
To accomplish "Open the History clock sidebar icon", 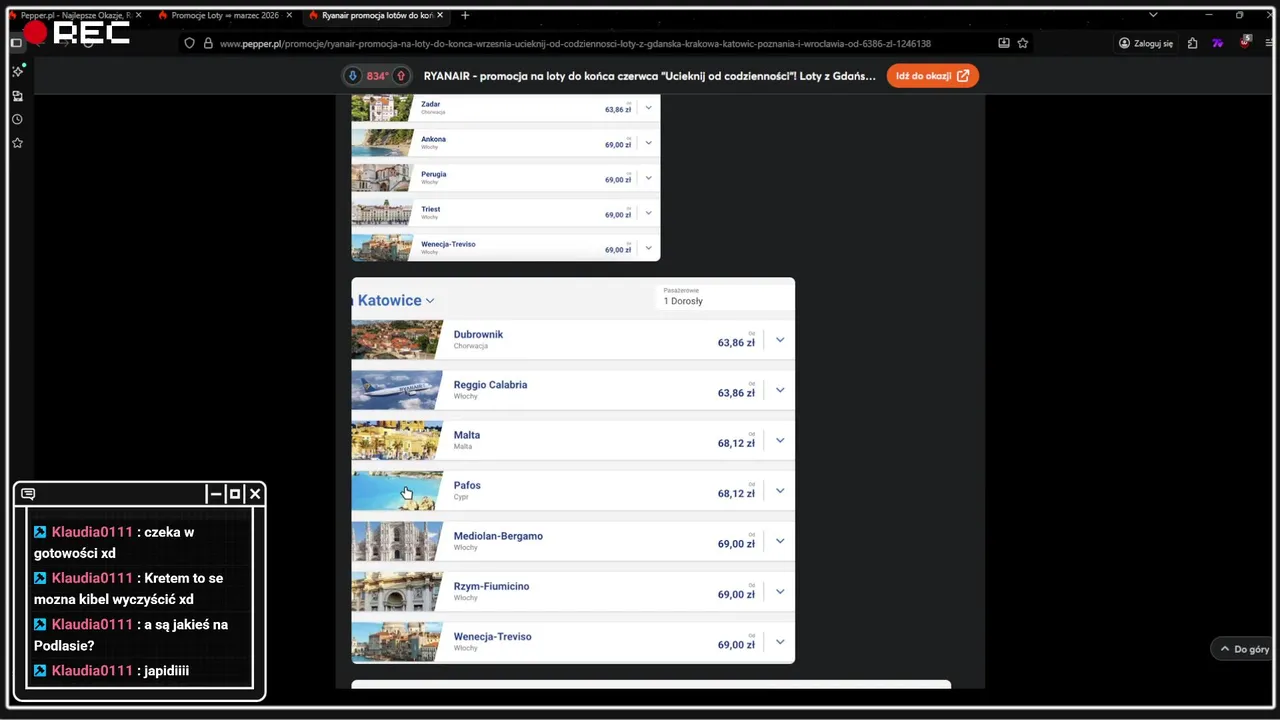I will [17, 119].
